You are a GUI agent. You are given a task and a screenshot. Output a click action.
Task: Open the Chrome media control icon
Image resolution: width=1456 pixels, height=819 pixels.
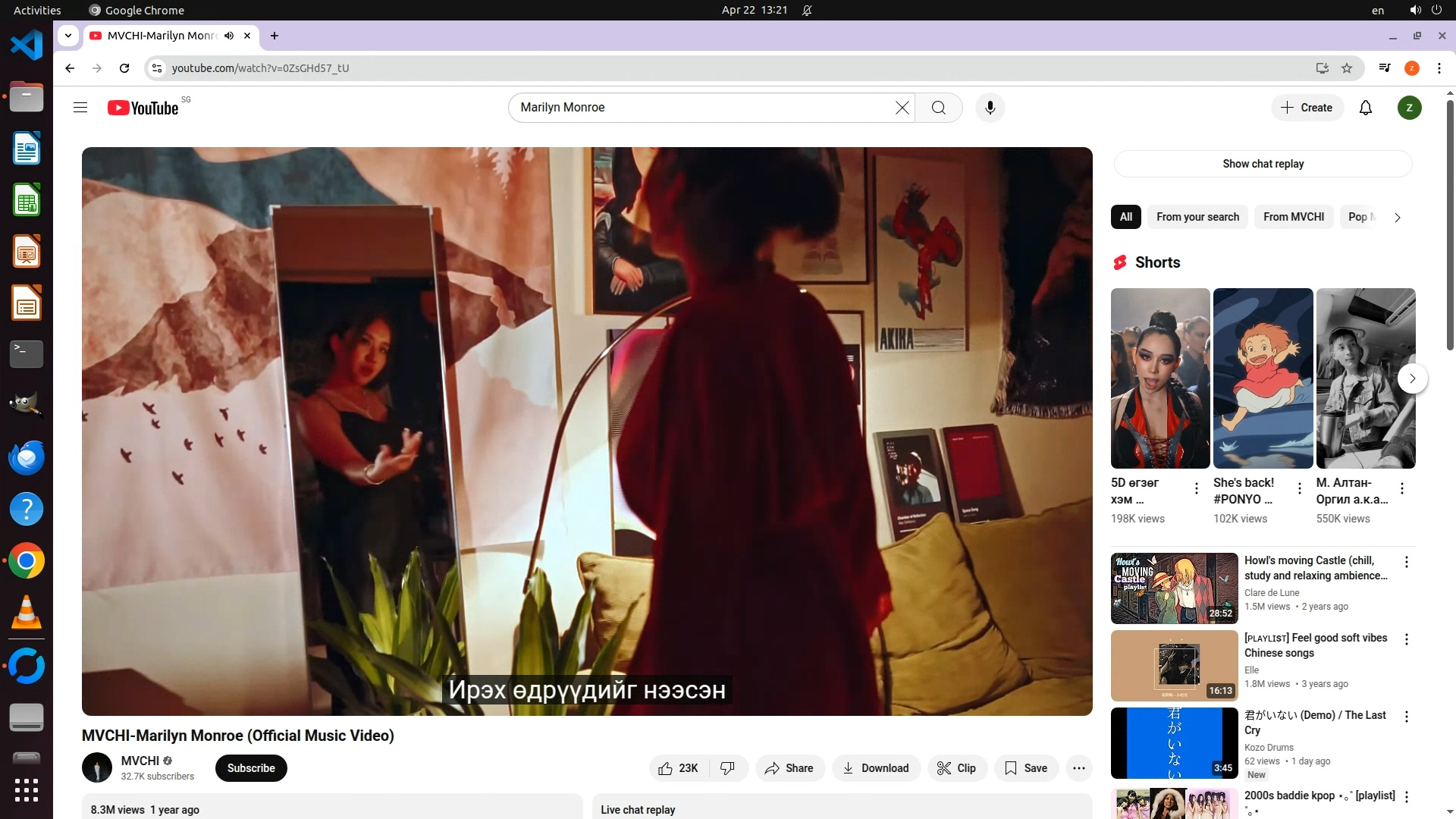[1385, 68]
